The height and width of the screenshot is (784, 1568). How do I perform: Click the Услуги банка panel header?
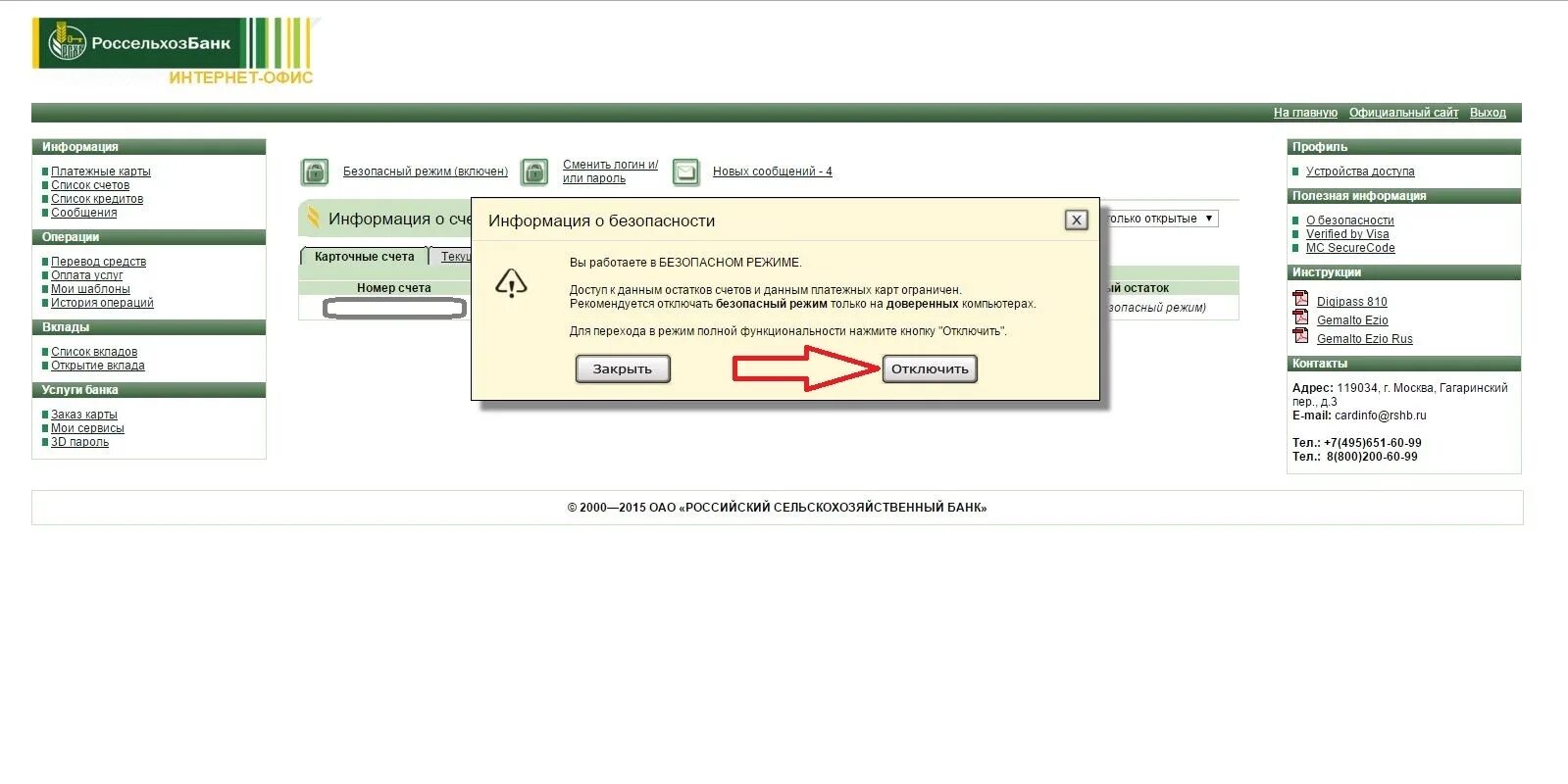[149, 390]
